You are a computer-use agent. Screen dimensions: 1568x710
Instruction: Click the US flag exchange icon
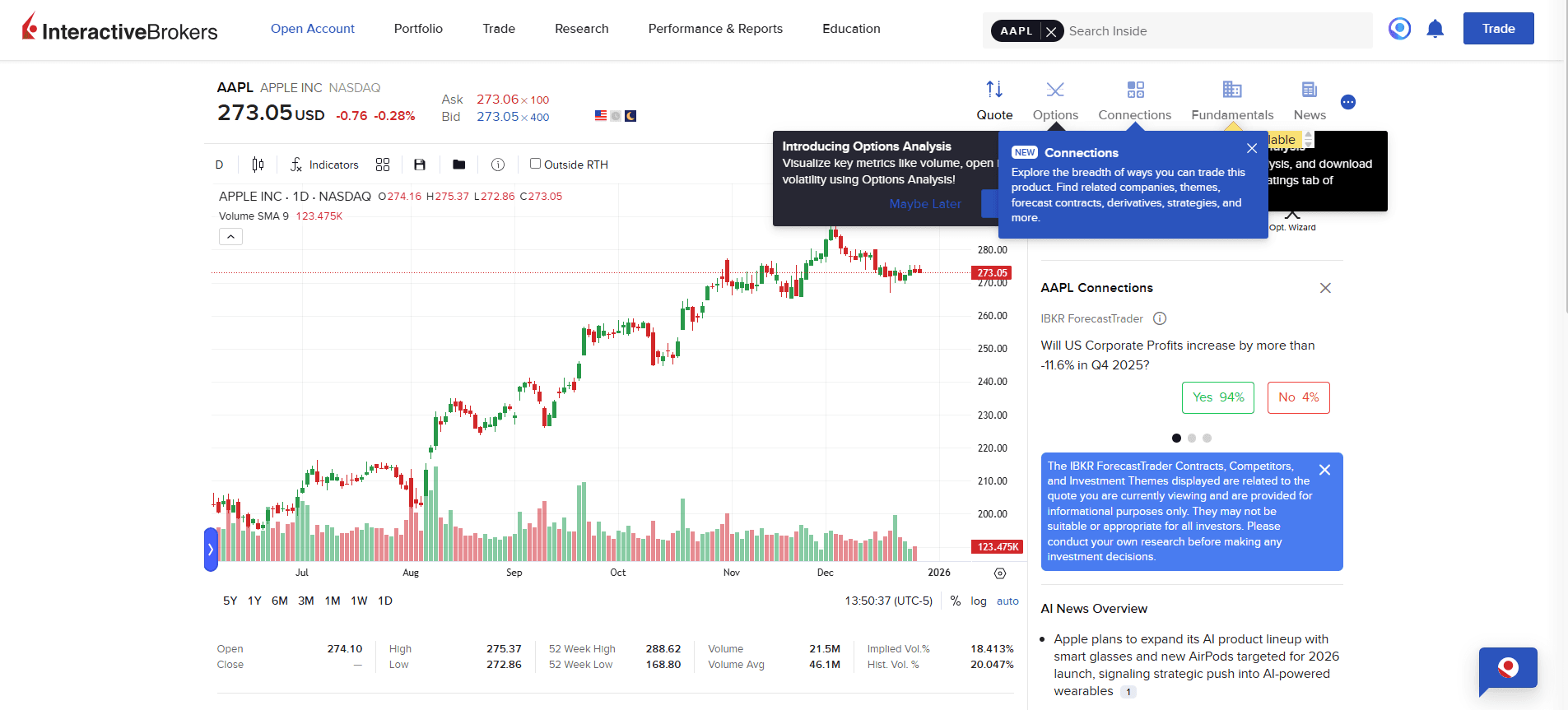[601, 116]
